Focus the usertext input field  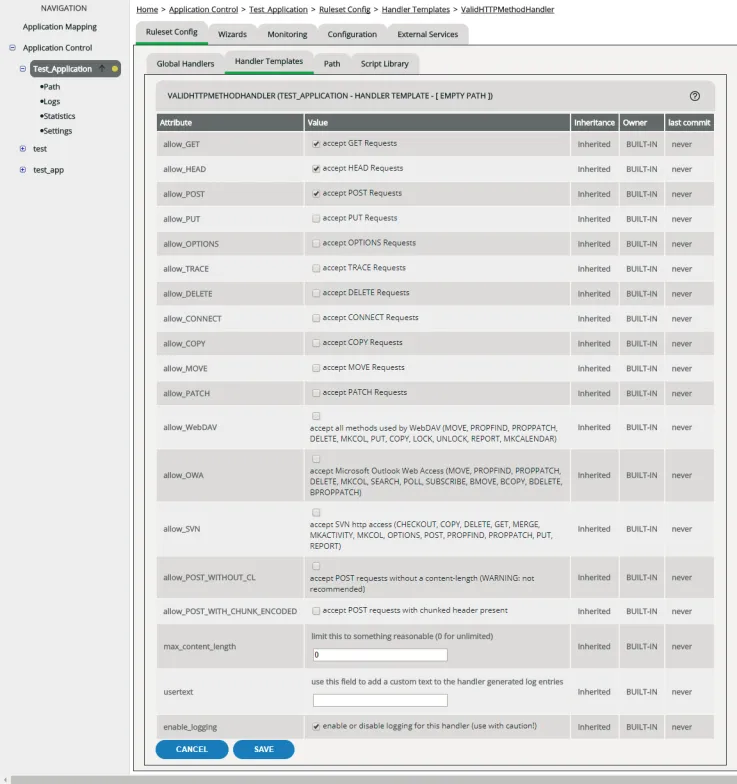380,700
